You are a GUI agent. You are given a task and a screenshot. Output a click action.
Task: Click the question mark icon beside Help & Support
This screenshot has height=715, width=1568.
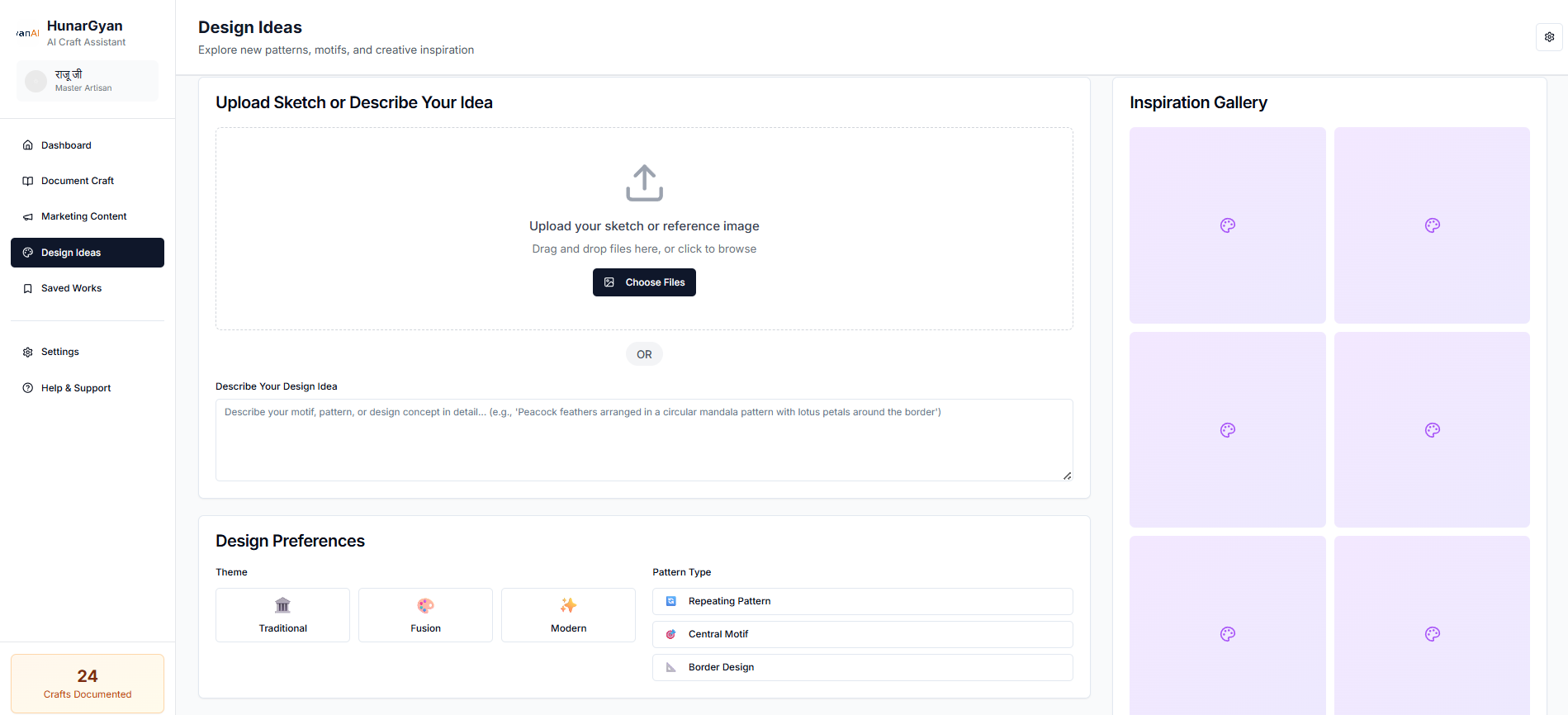point(28,388)
